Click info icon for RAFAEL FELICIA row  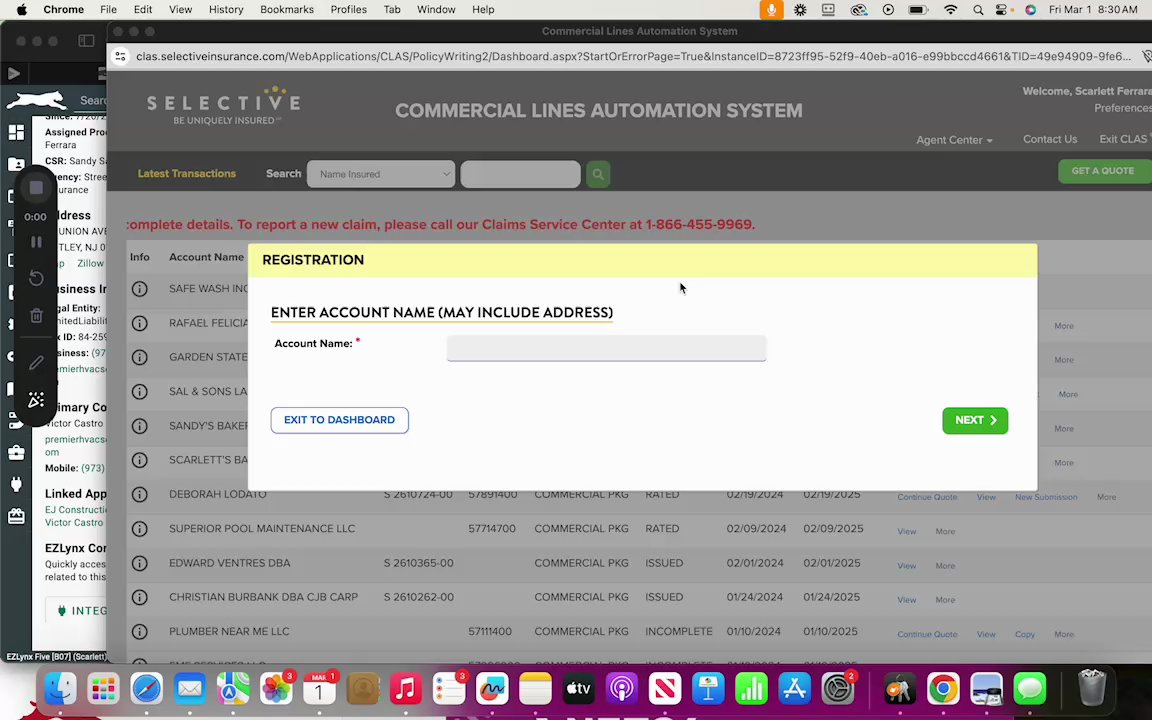[x=140, y=323]
